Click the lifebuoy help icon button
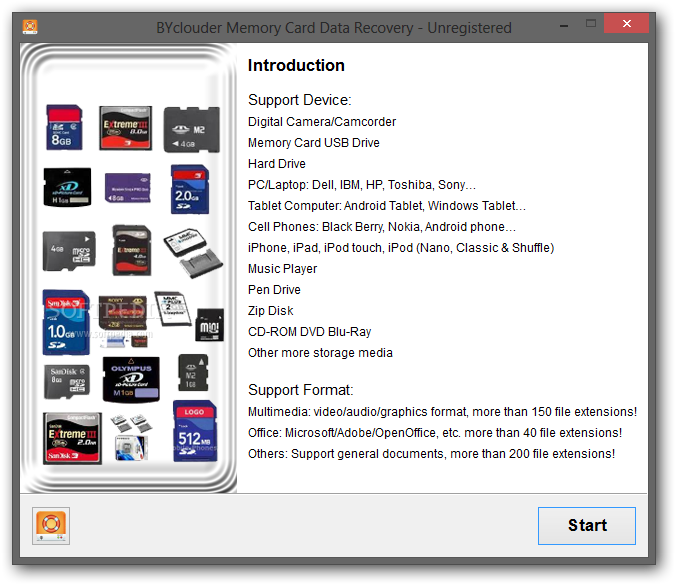Image resolution: width=676 pixels, height=585 pixels. point(51,526)
